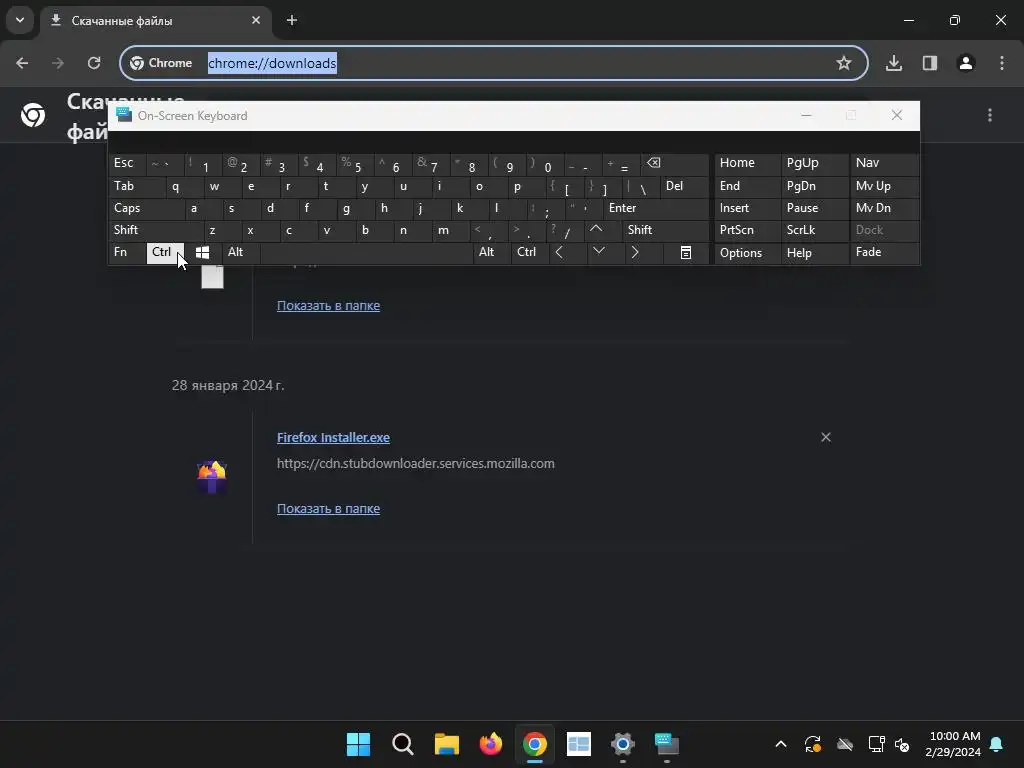
Task: Open the notification bell icon
Action: tap(997, 744)
